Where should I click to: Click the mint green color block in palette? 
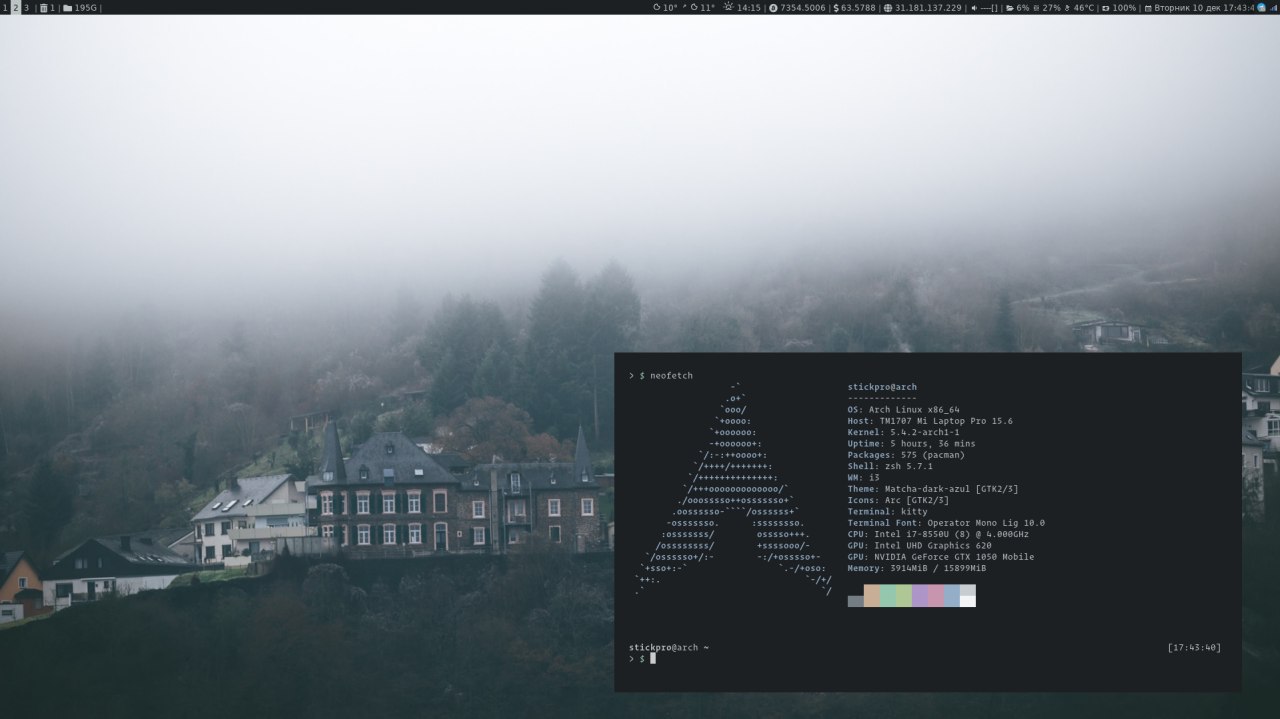click(888, 596)
